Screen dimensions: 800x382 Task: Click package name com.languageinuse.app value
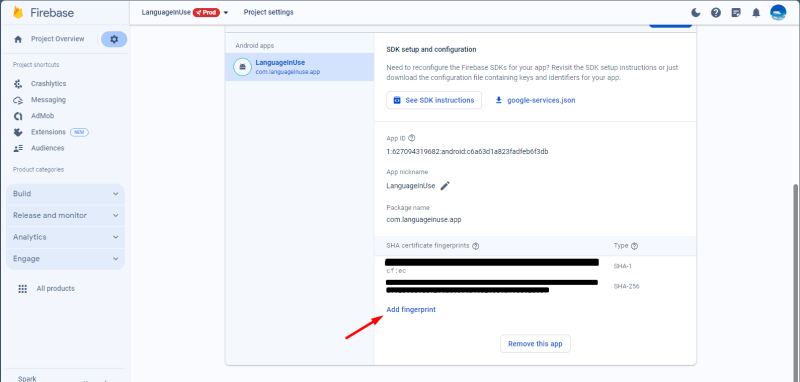tap(424, 220)
